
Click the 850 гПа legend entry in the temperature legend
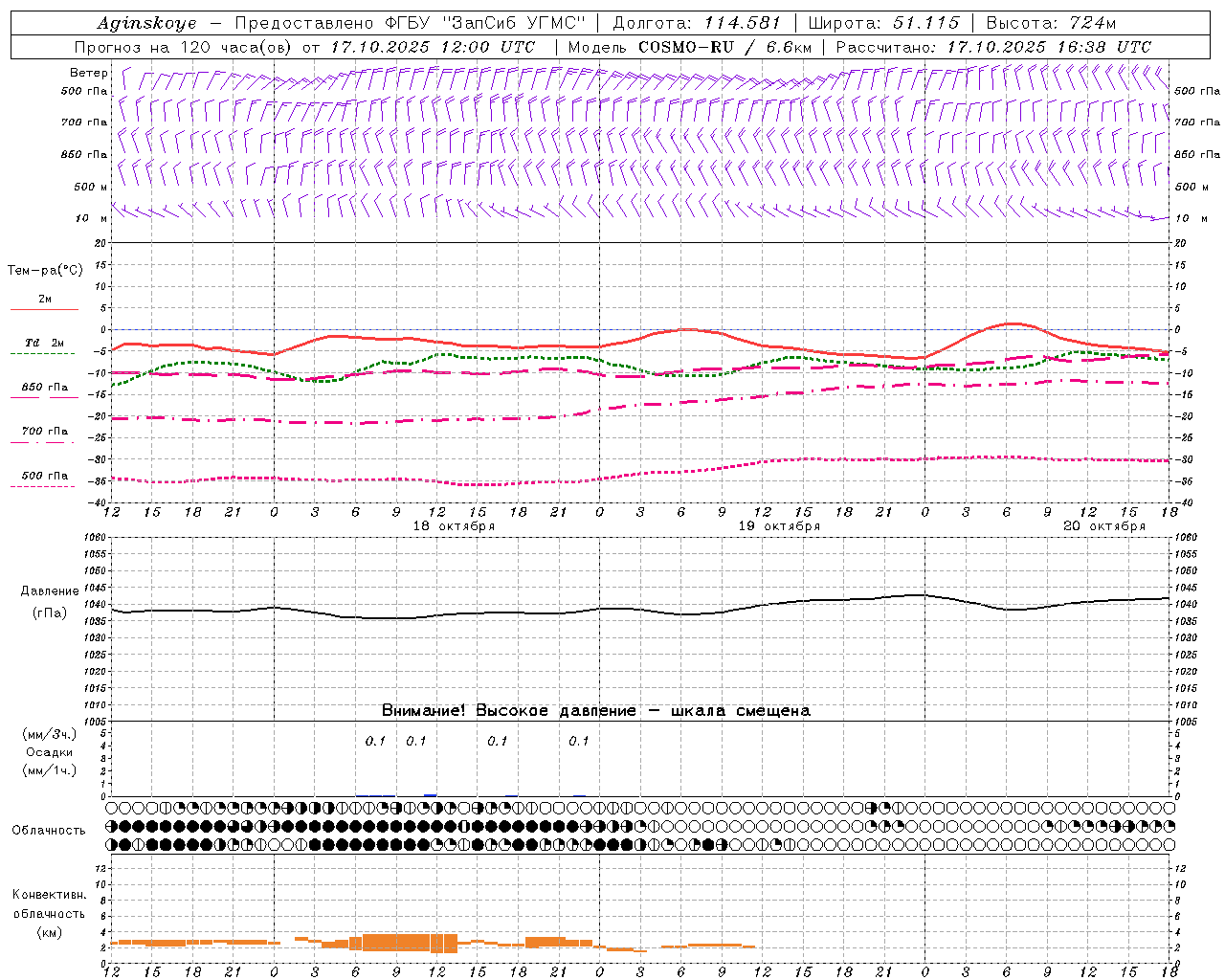click(x=45, y=387)
